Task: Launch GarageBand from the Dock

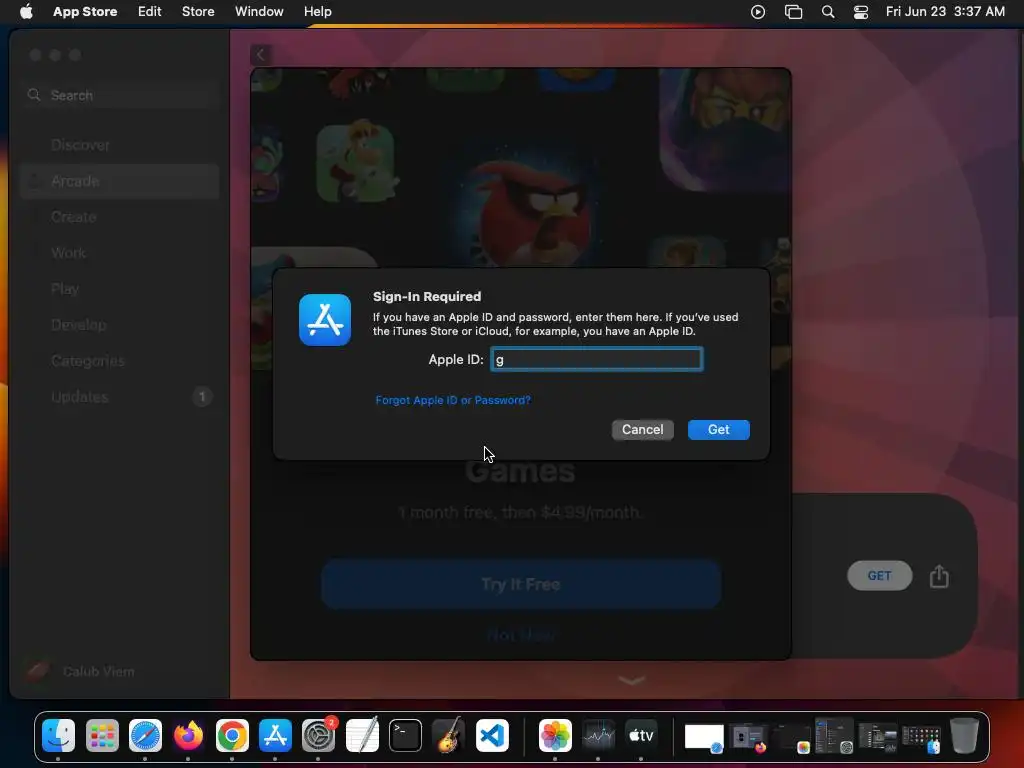Action: pyautogui.click(x=449, y=735)
